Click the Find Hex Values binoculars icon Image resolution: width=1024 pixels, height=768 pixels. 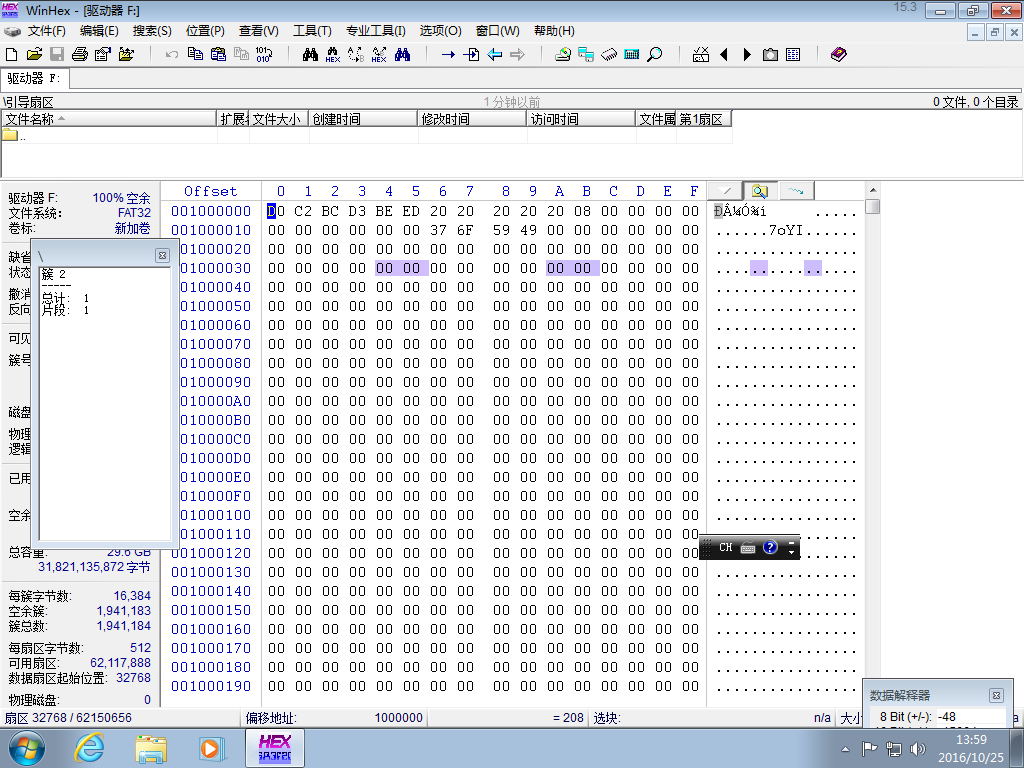tap(333, 54)
